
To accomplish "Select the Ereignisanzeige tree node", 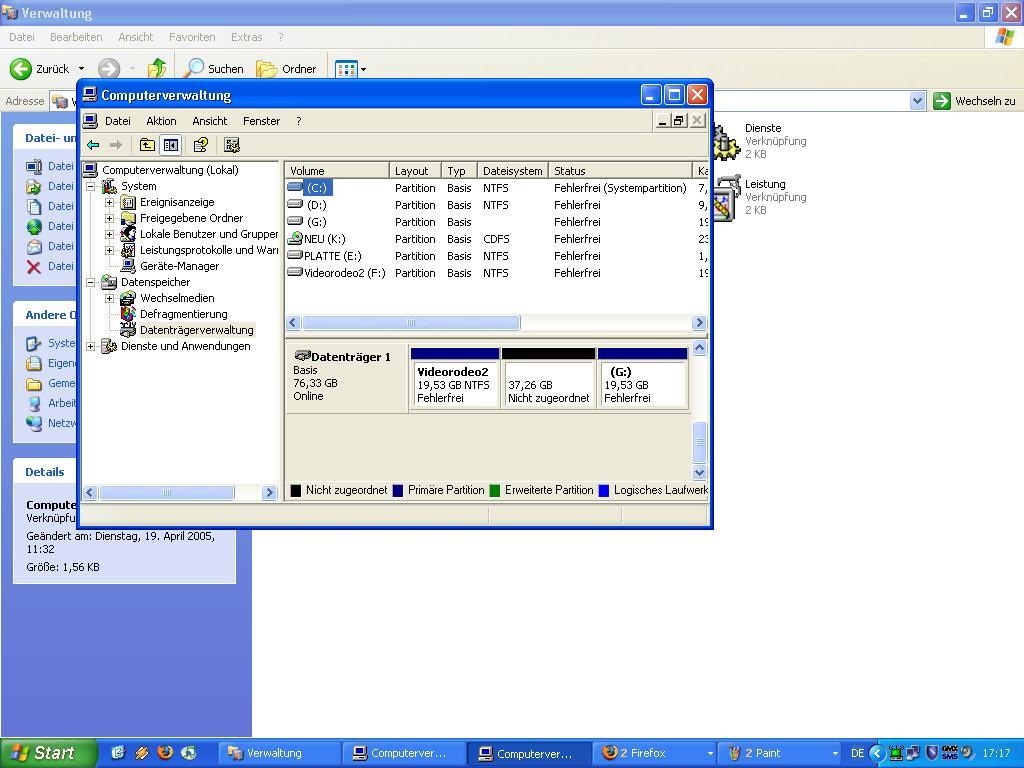I will tap(177, 202).
